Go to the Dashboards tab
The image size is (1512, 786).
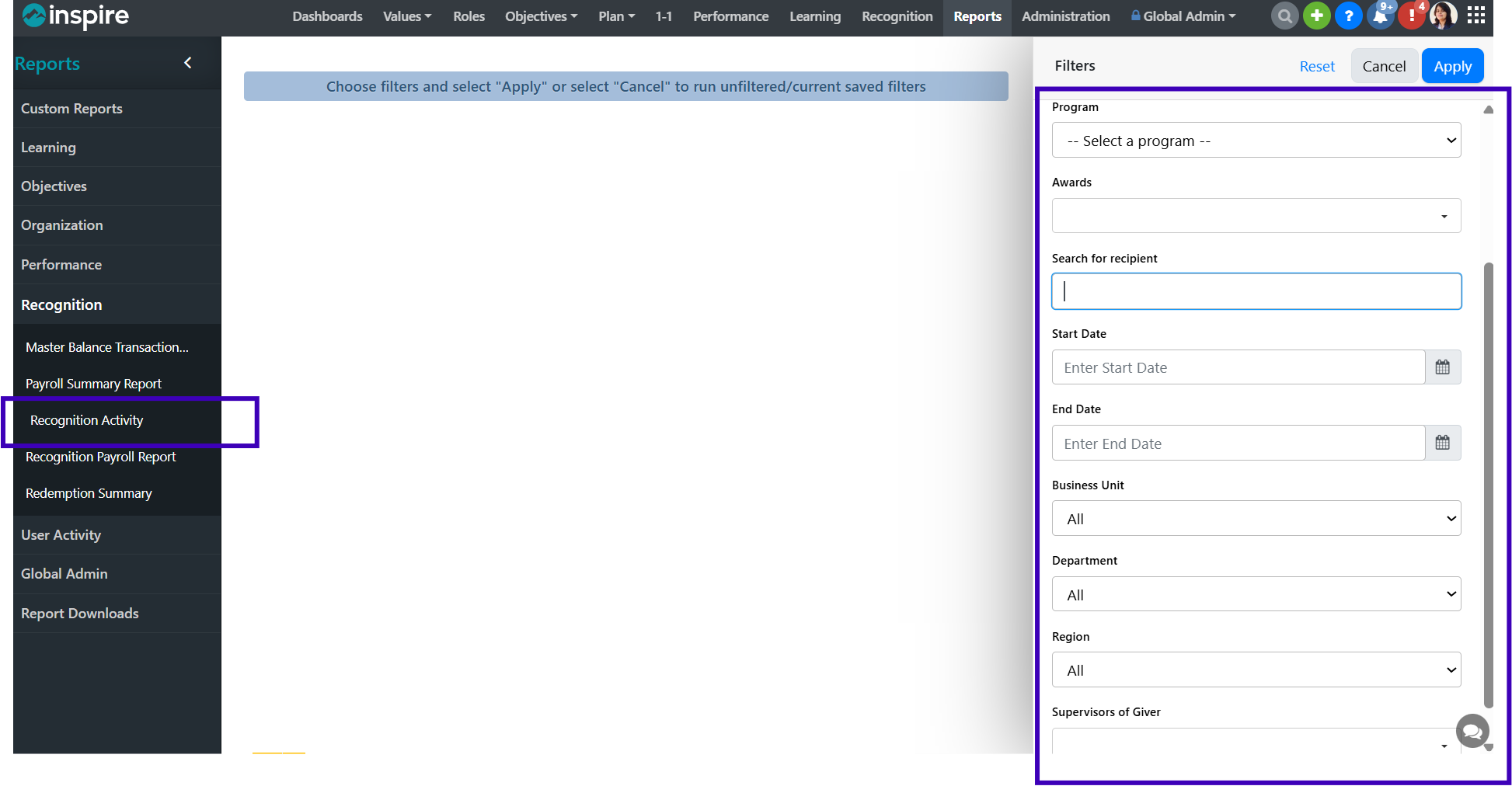click(327, 16)
